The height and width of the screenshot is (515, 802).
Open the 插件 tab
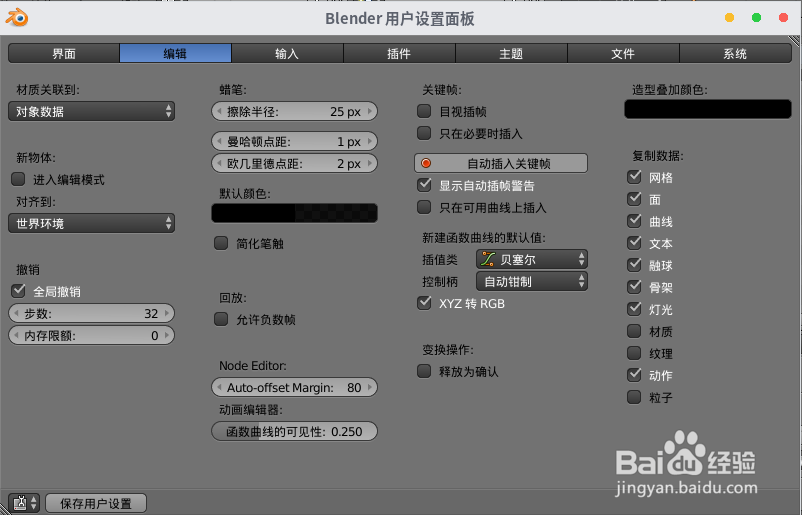(399, 53)
